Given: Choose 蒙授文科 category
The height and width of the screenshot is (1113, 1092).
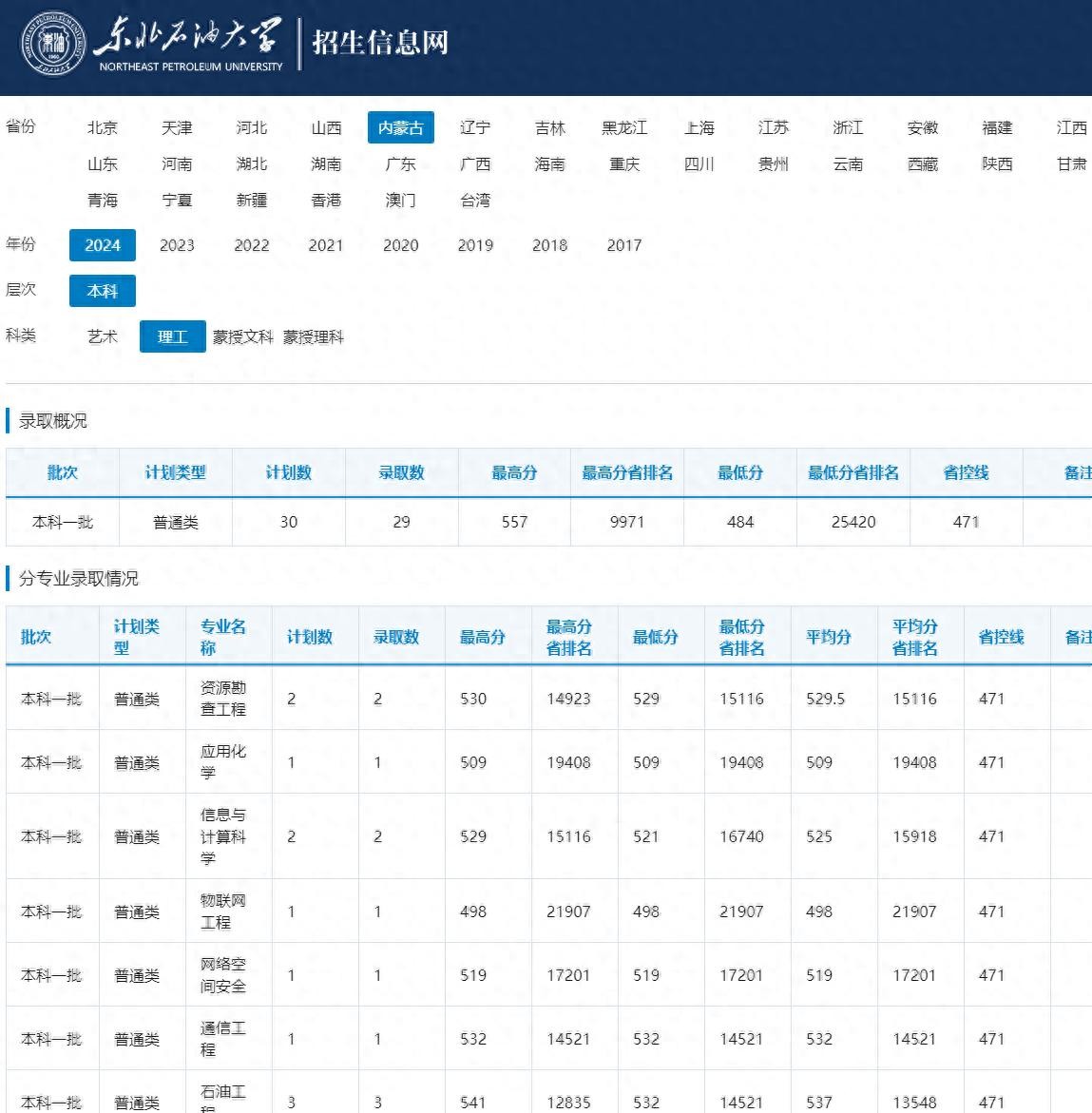Looking at the screenshot, I should 242,336.
